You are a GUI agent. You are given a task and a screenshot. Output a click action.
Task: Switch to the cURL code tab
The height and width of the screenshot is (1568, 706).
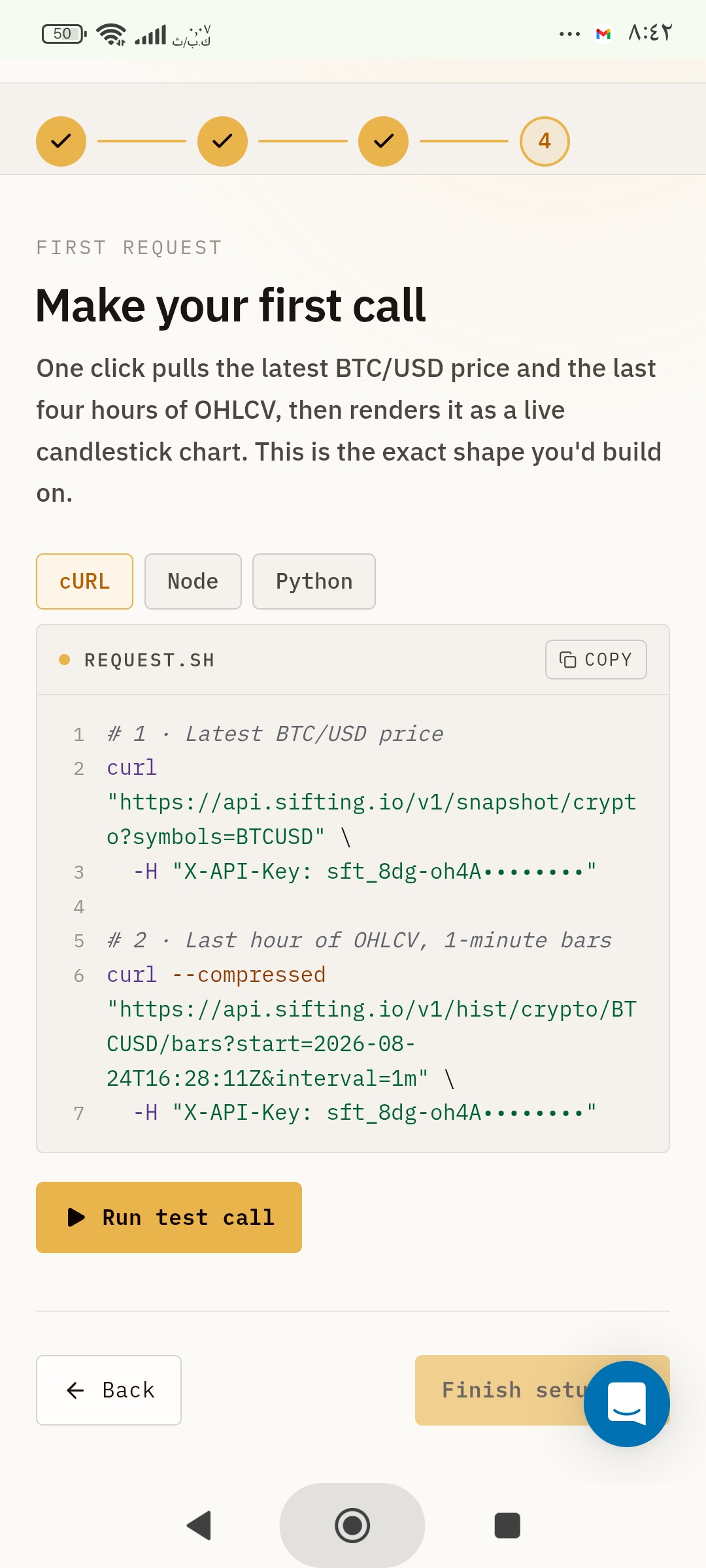point(84,581)
